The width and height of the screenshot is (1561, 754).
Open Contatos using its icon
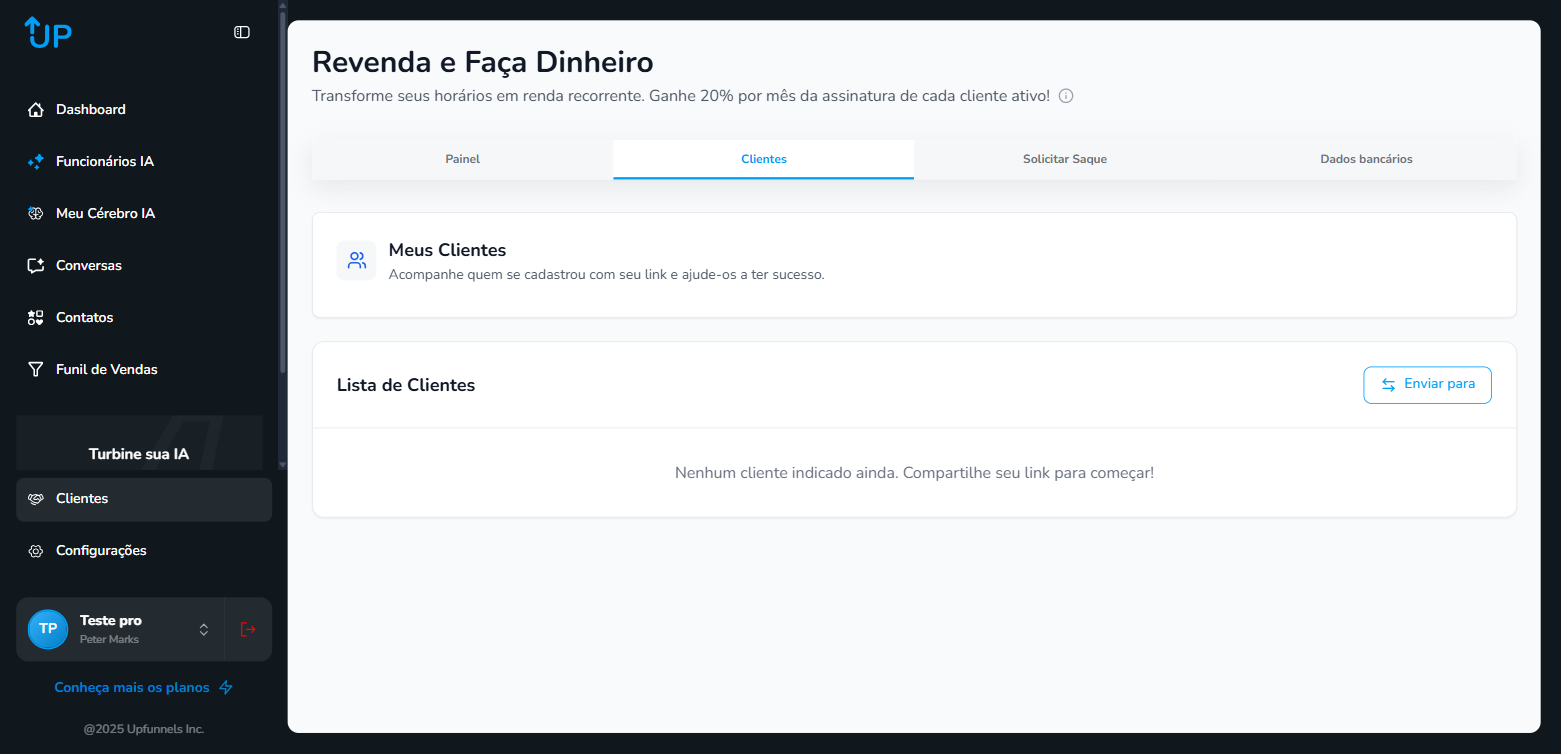36,318
